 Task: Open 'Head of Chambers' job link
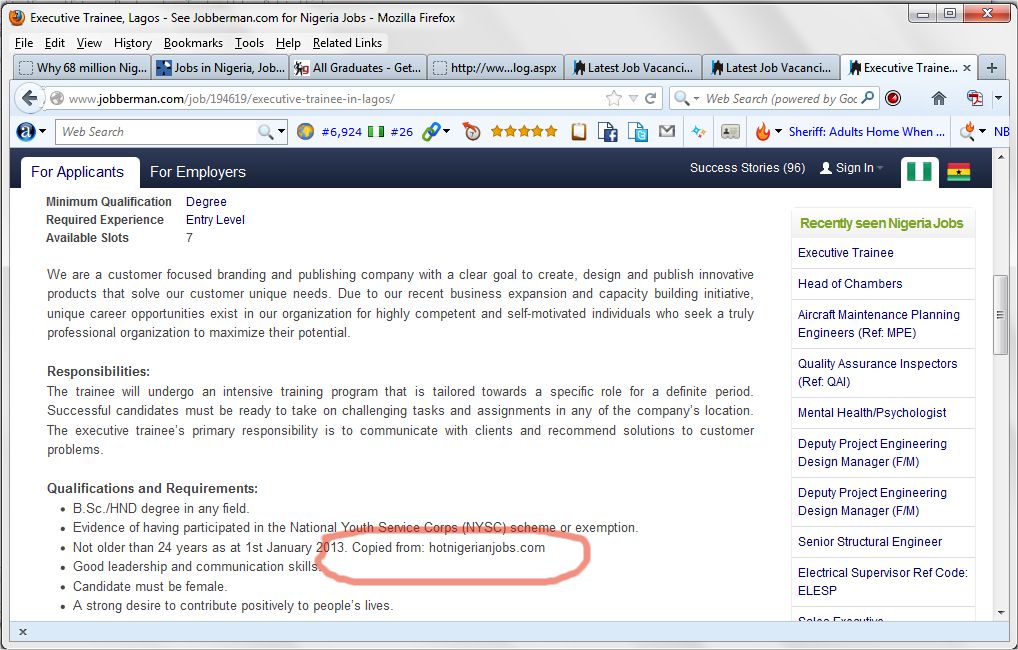850,284
